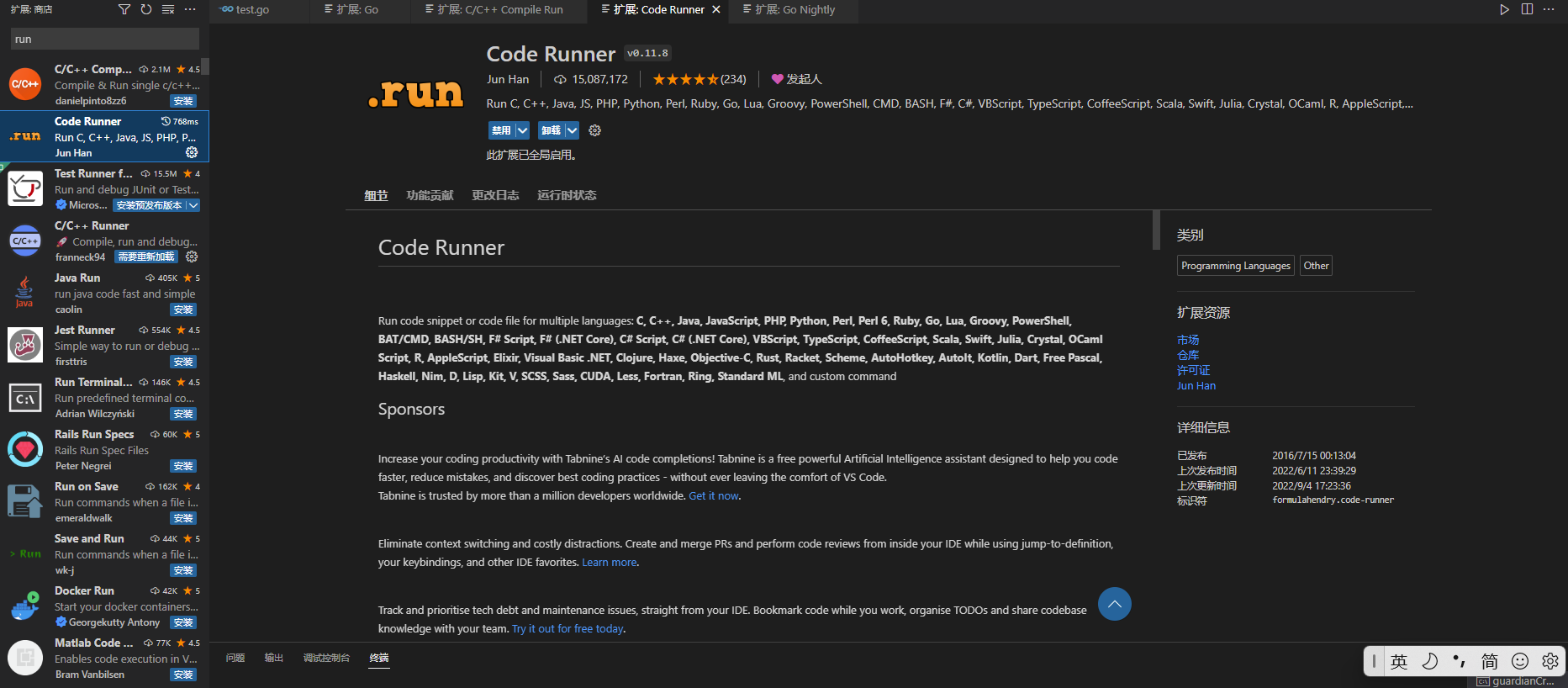The width and height of the screenshot is (1568, 688).
Task: Expand the disable button dropdown arrow
Action: click(522, 130)
